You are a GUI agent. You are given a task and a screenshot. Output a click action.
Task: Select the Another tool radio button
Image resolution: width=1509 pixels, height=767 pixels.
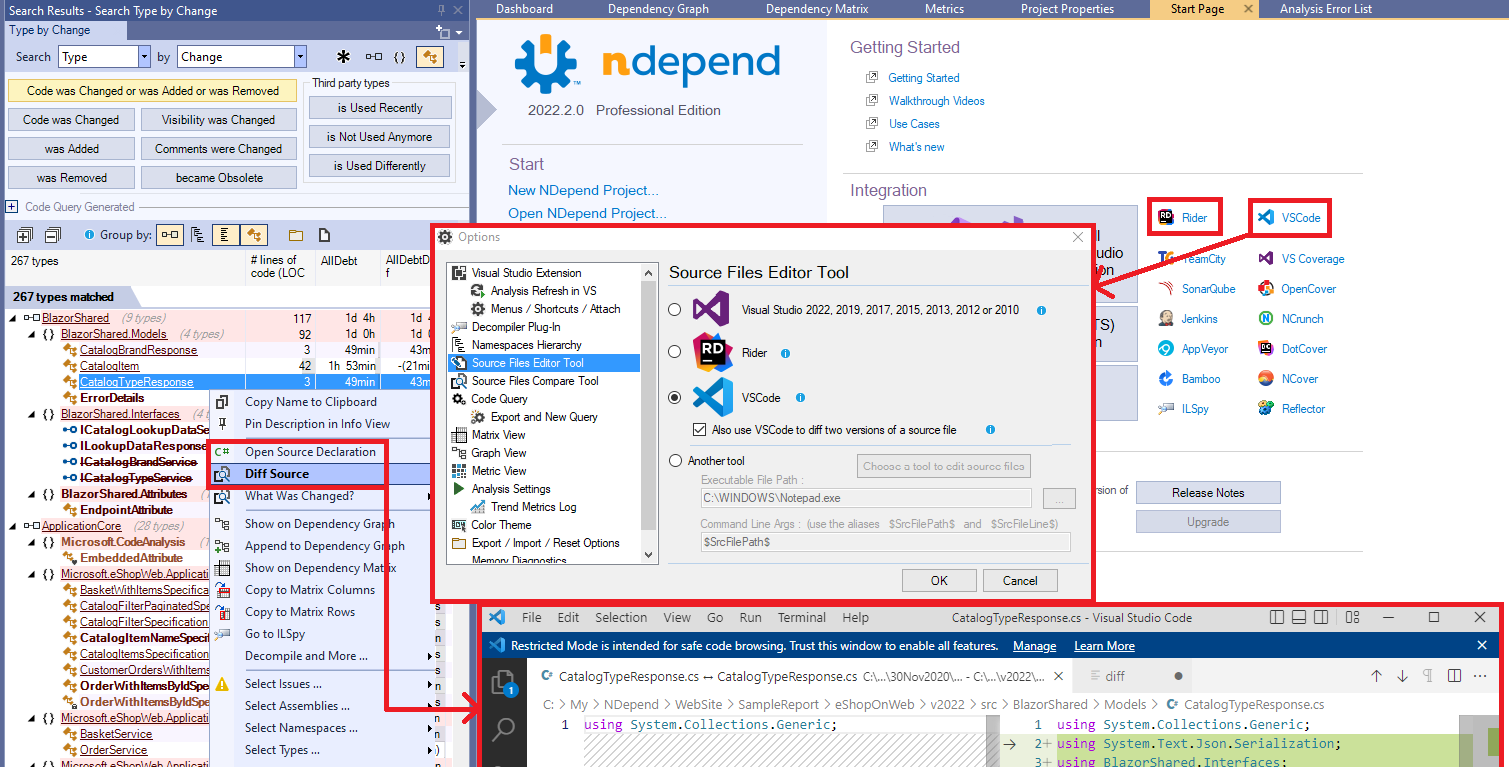tap(675, 461)
